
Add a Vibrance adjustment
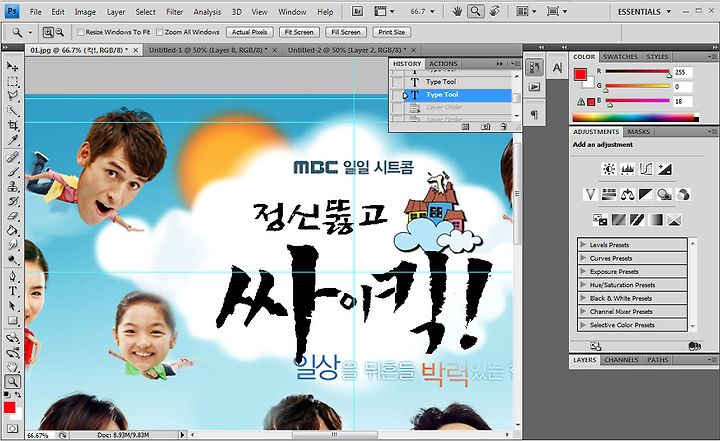pyautogui.click(x=591, y=194)
